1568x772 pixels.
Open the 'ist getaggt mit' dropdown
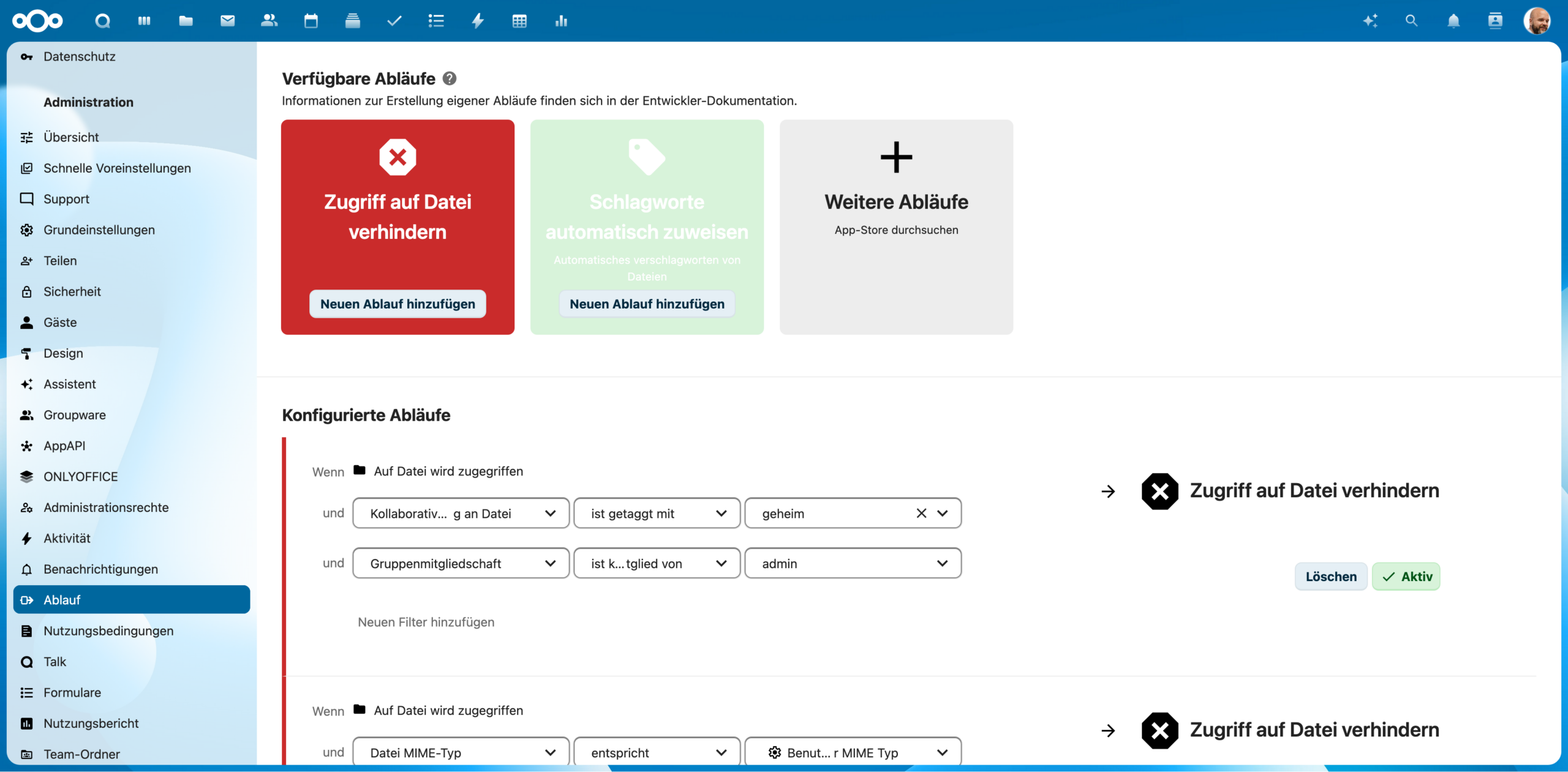point(656,514)
